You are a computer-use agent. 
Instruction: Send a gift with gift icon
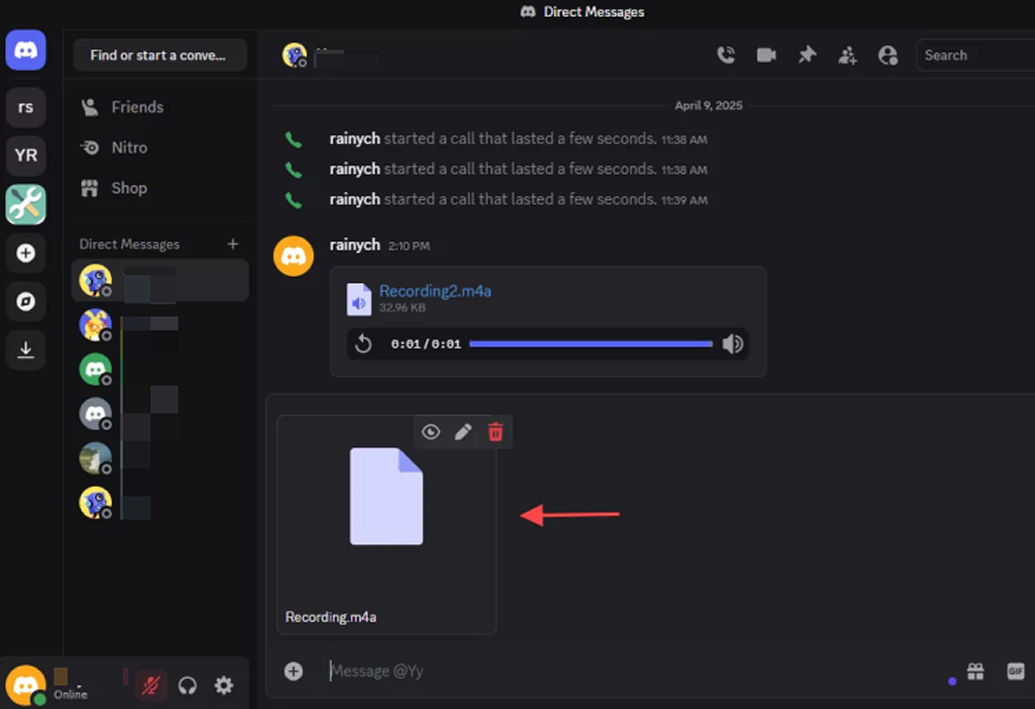point(976,671)
